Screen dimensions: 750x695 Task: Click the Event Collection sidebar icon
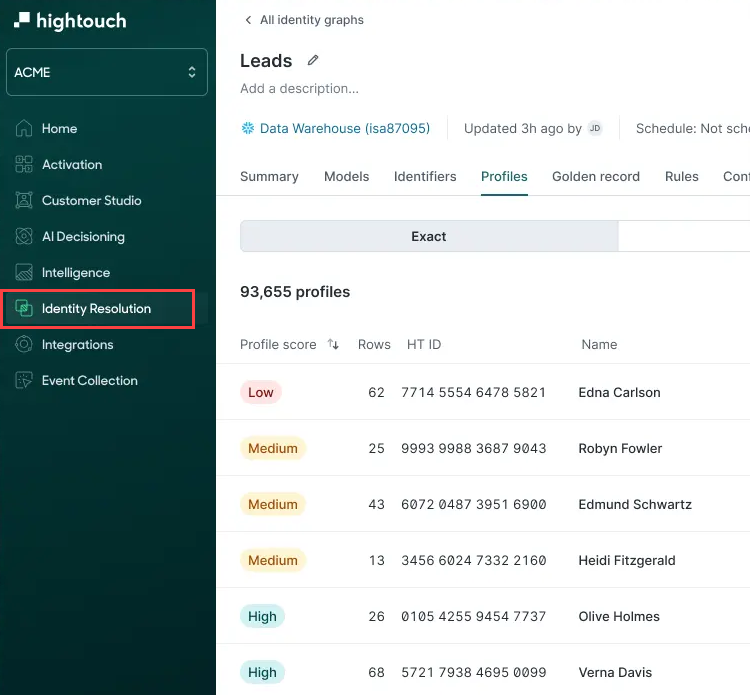coord(24,380)
